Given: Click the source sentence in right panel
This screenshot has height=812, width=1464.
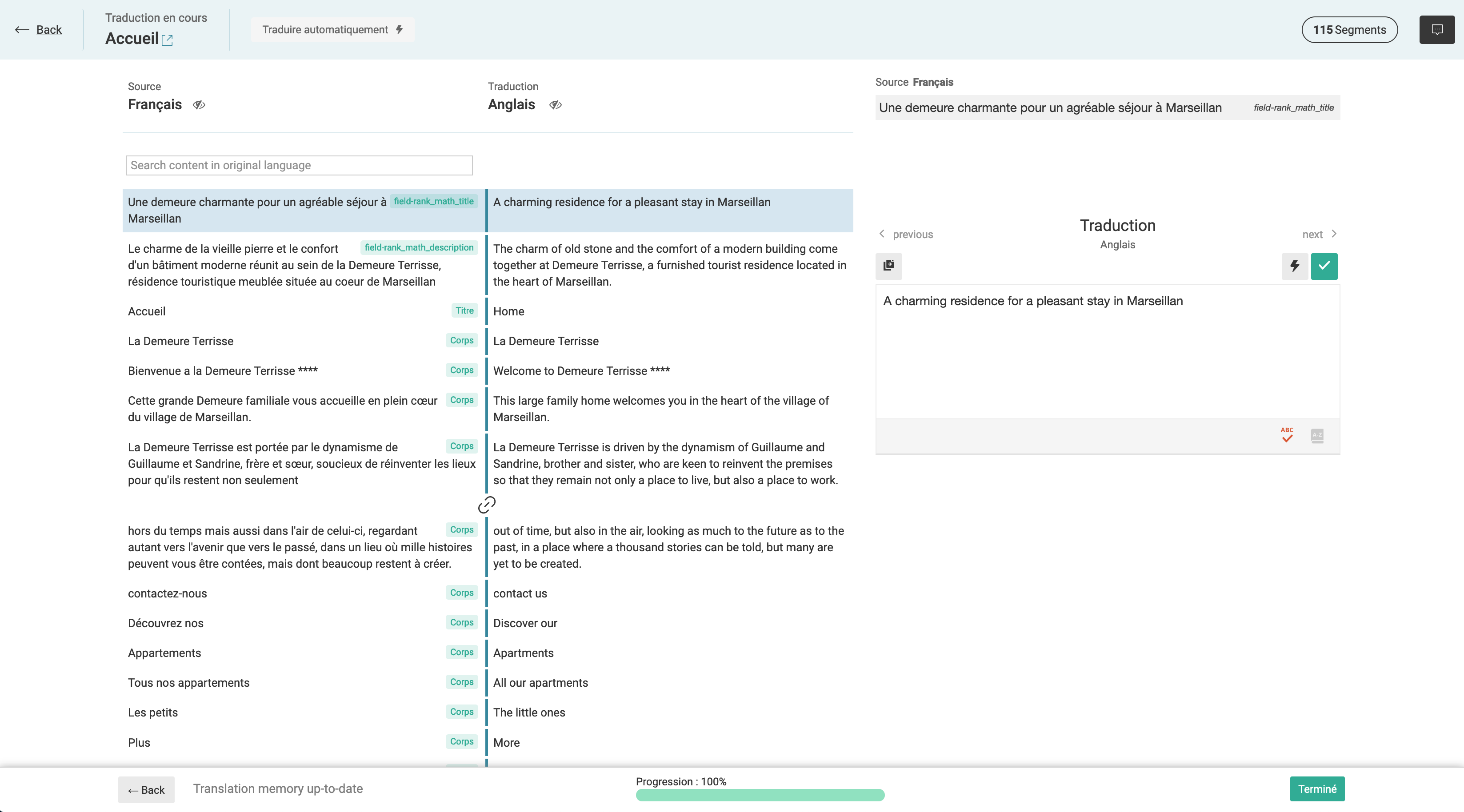Looking at the screenshot, I should [1050, 108].
